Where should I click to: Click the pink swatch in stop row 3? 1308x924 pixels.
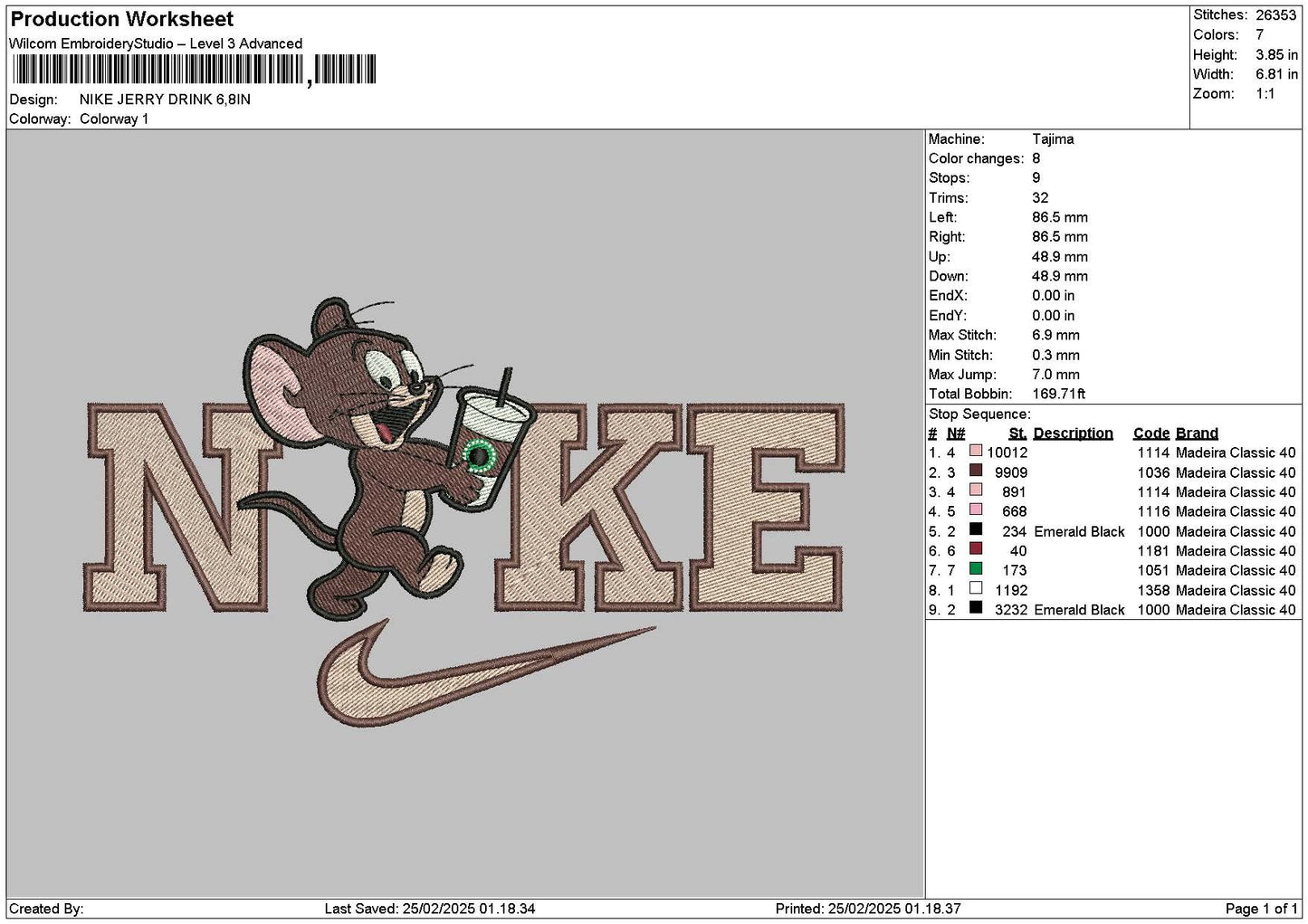975,491
